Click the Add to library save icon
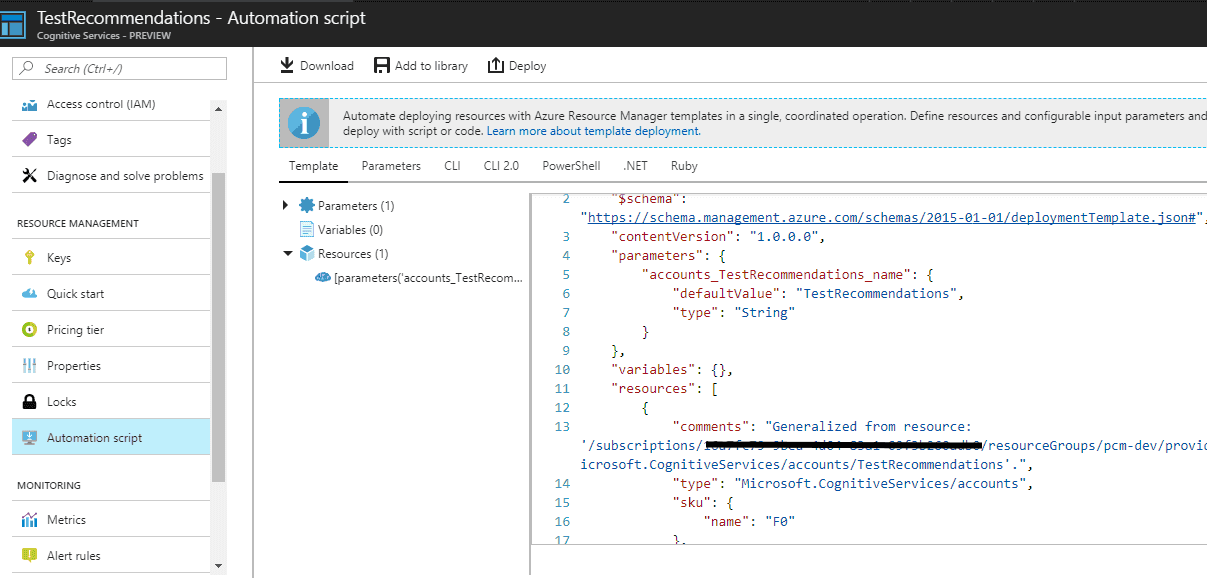 (x=382, y=65)
